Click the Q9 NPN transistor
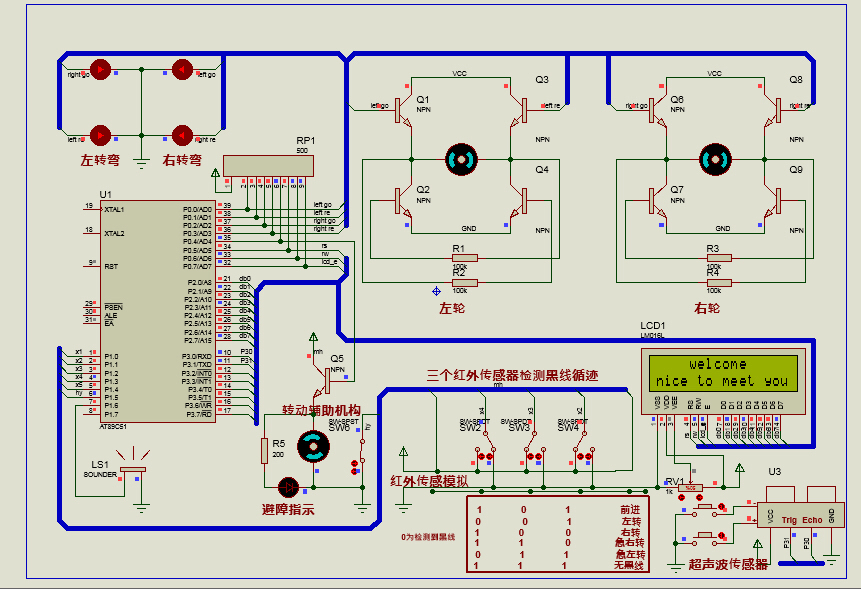The image size is (861, 589). pos(773,201)
